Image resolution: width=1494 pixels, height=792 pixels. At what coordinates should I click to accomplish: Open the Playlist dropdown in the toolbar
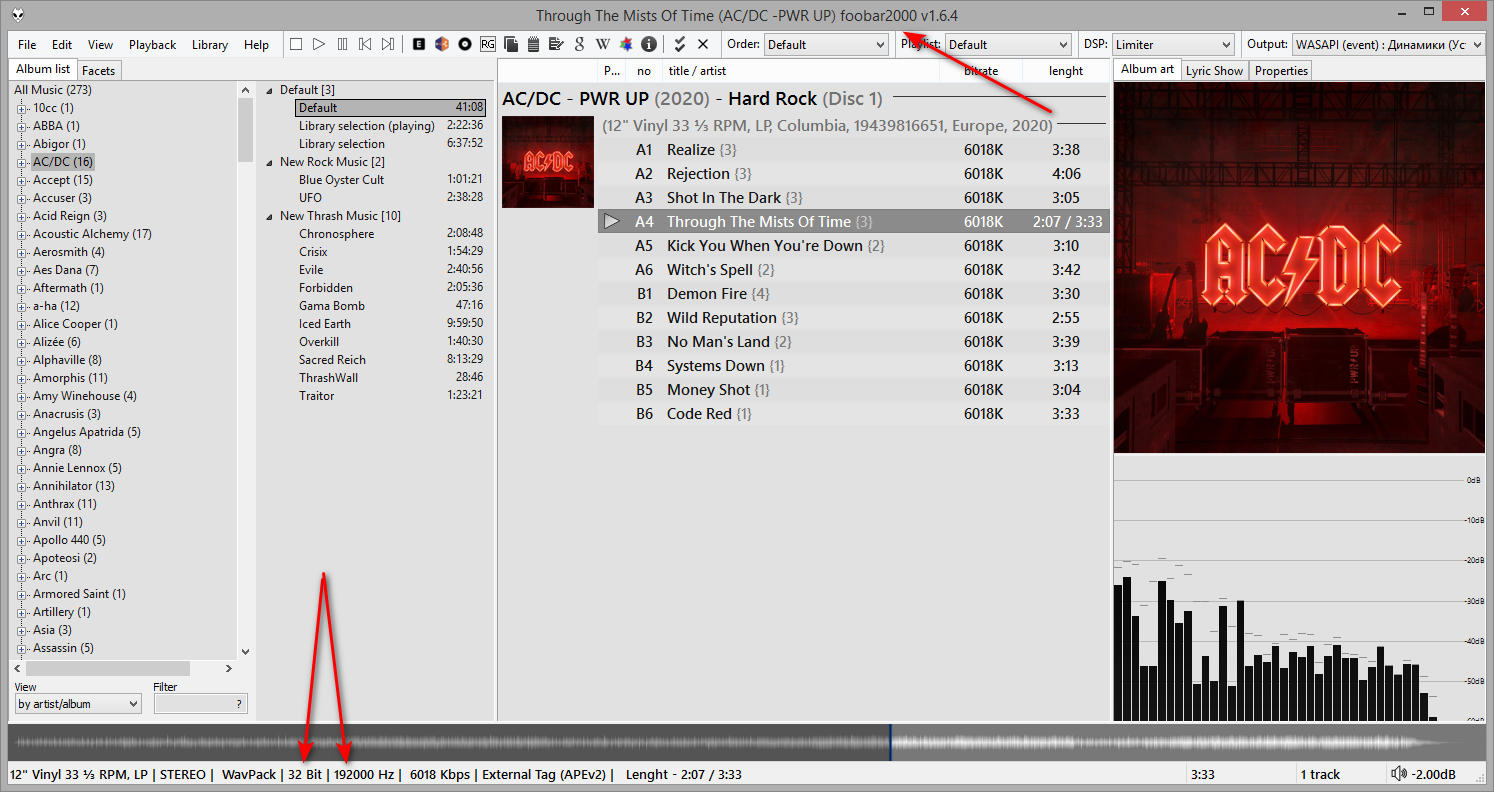(1008, 45)
